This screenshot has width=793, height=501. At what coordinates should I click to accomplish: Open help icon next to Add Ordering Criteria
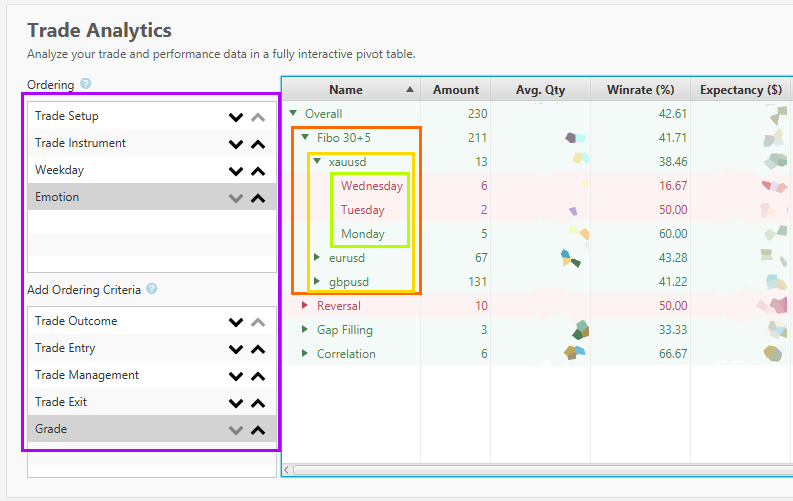152,289
